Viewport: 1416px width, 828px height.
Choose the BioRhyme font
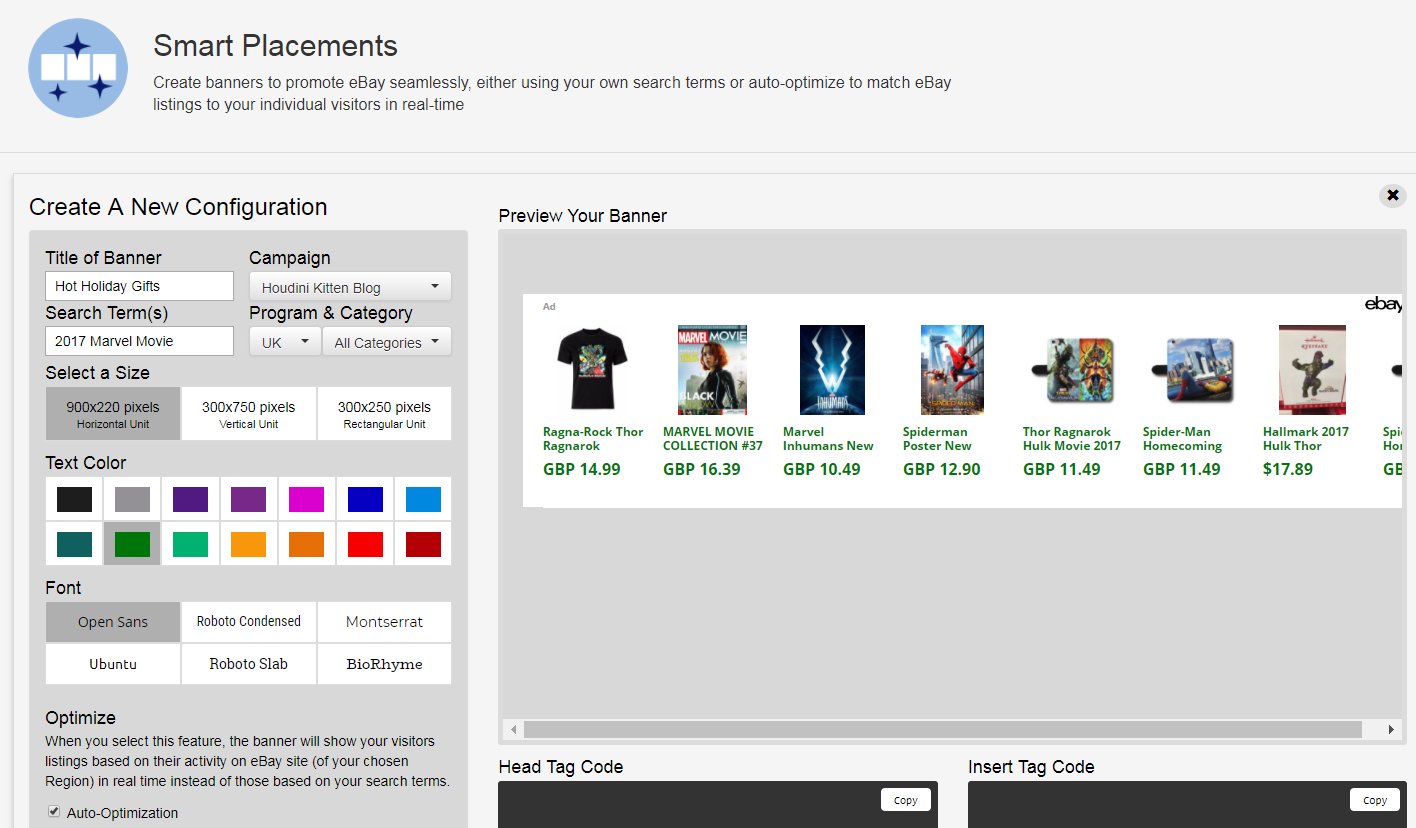click(x=384, y=664)
